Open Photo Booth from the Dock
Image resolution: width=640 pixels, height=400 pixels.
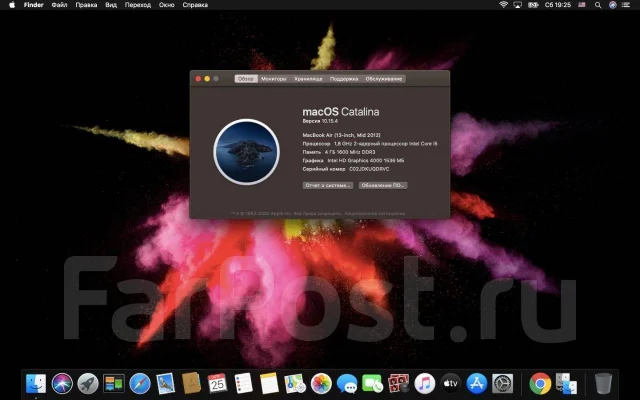coord(399,384)
